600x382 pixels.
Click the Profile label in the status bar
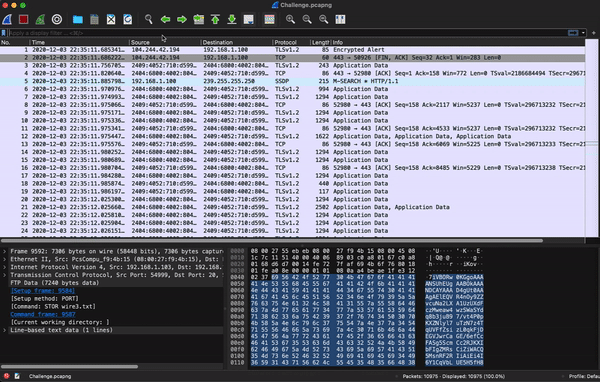(x=584, y=376)
